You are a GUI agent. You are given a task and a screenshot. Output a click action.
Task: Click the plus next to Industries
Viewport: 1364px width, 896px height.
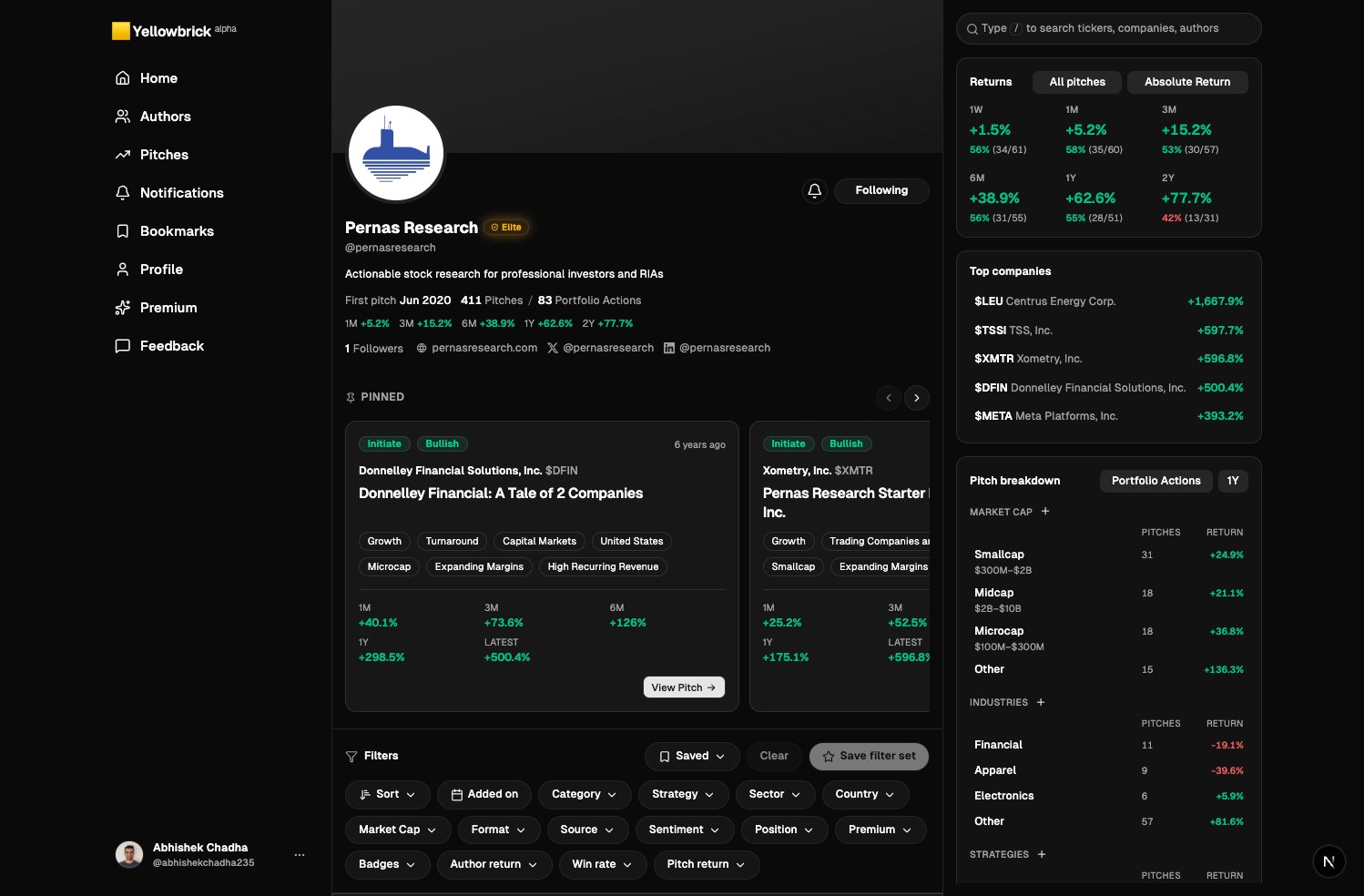tap(1041, 702)
